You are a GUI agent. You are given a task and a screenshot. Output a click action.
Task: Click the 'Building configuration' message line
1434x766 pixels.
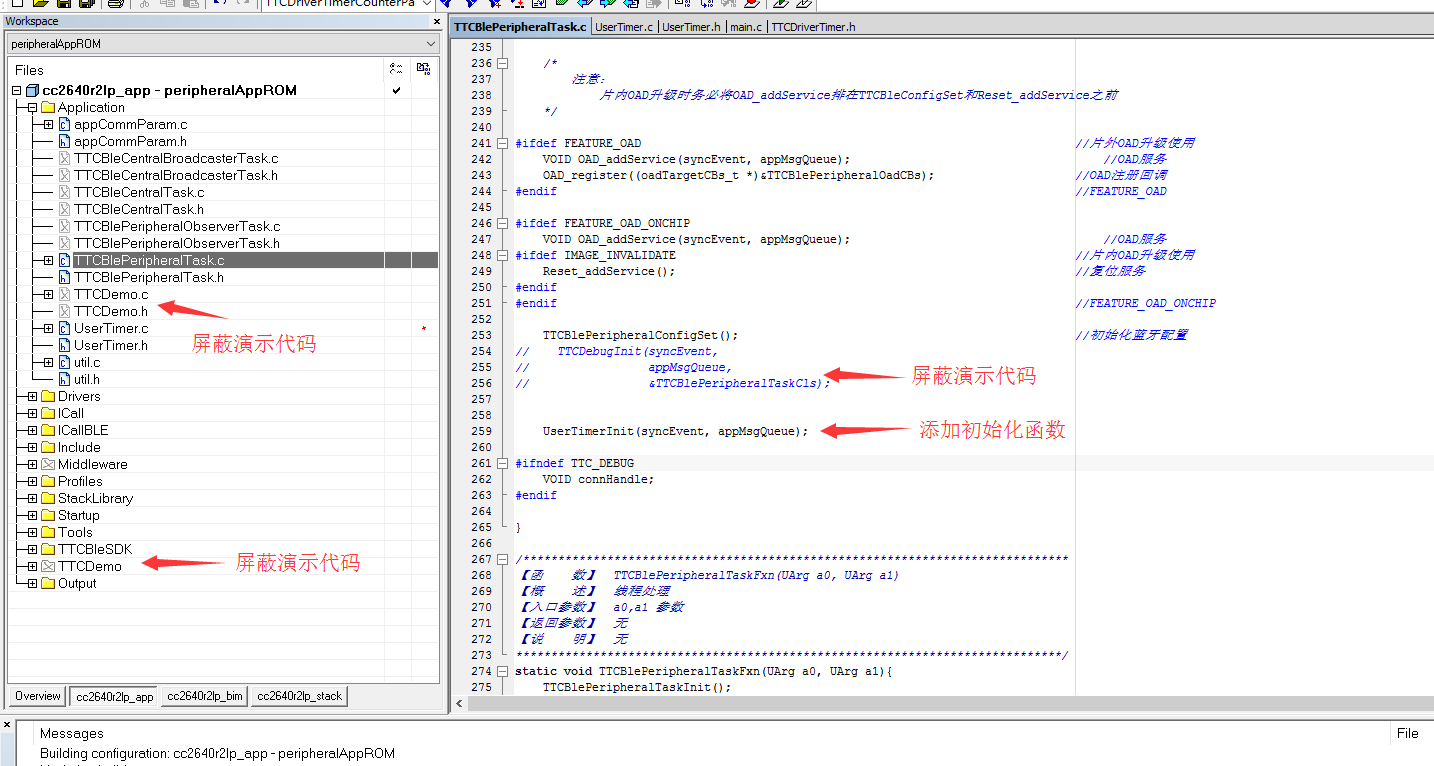tap(217, 753)
